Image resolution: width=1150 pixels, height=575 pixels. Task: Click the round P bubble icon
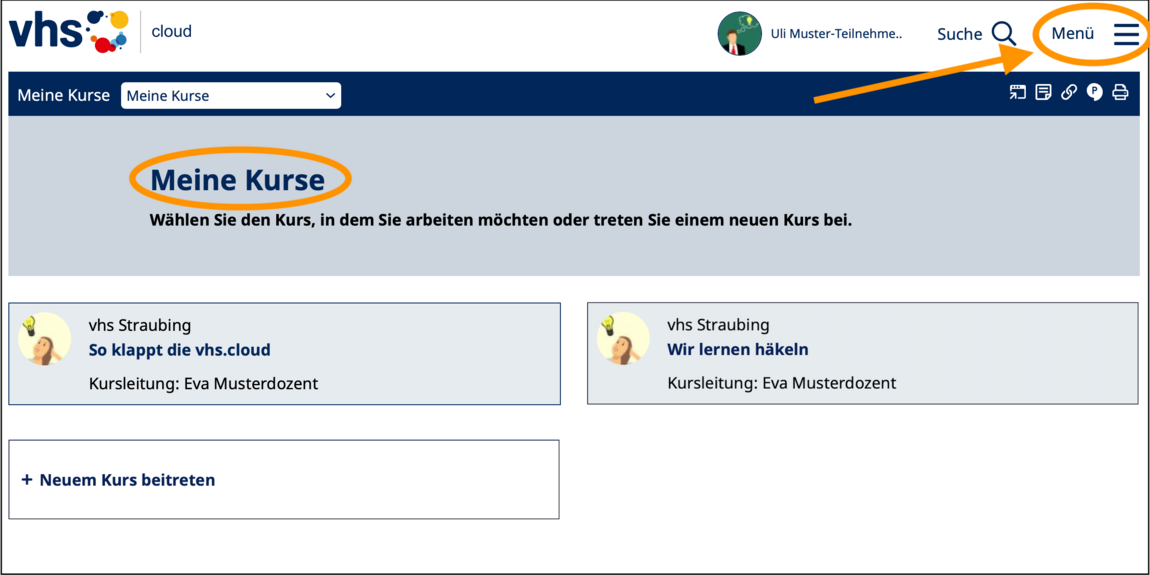coord(1095,93)
